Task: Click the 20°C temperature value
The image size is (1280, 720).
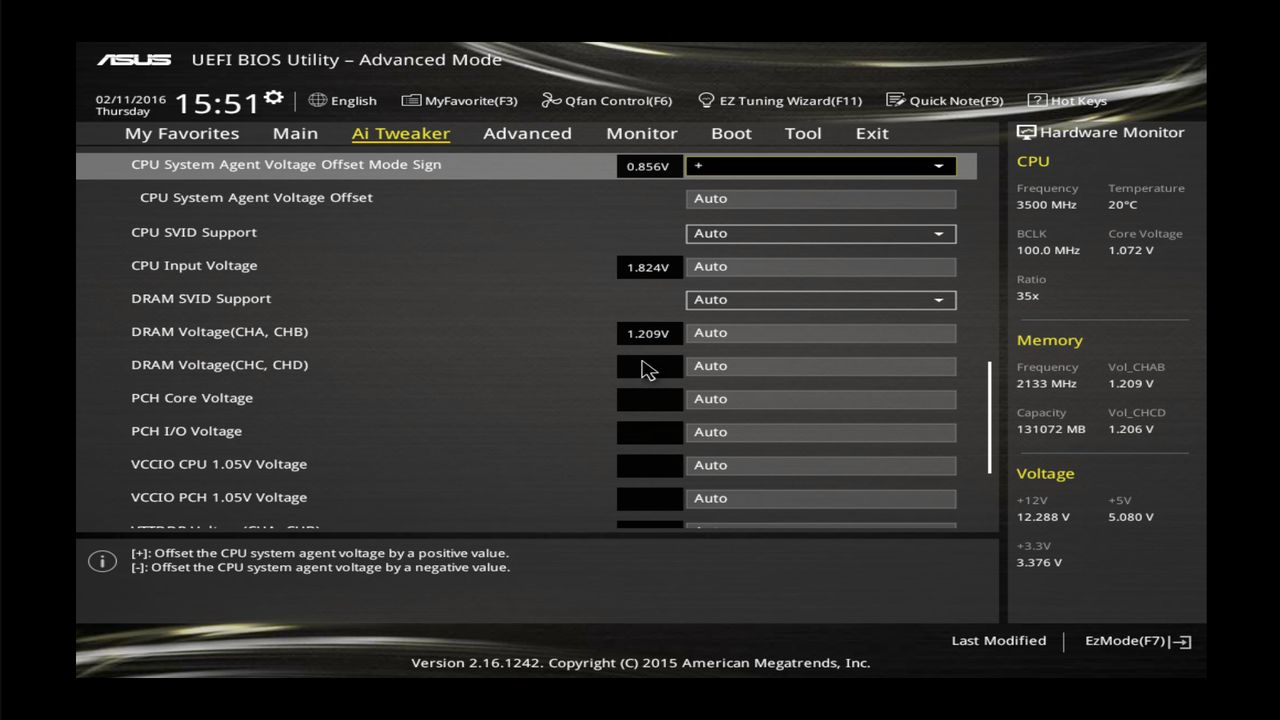Action: pyautogui.click(x=1123, y=205)
